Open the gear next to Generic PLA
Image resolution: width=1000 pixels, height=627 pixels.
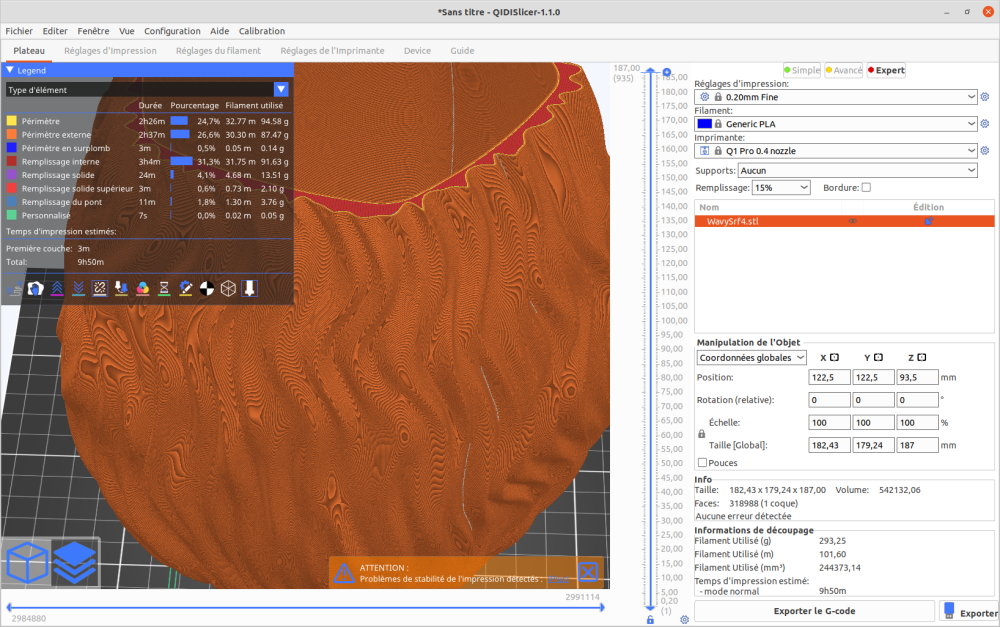coord(984,124)
